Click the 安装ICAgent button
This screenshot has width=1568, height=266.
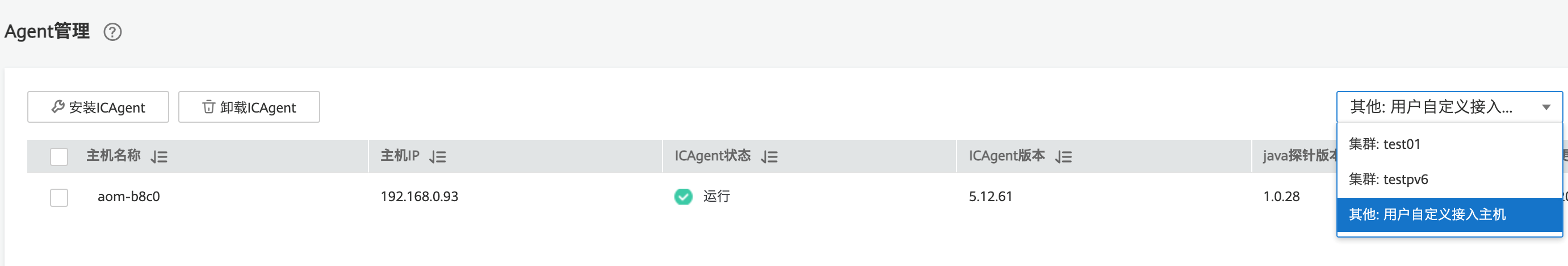[x=98, y=107]
